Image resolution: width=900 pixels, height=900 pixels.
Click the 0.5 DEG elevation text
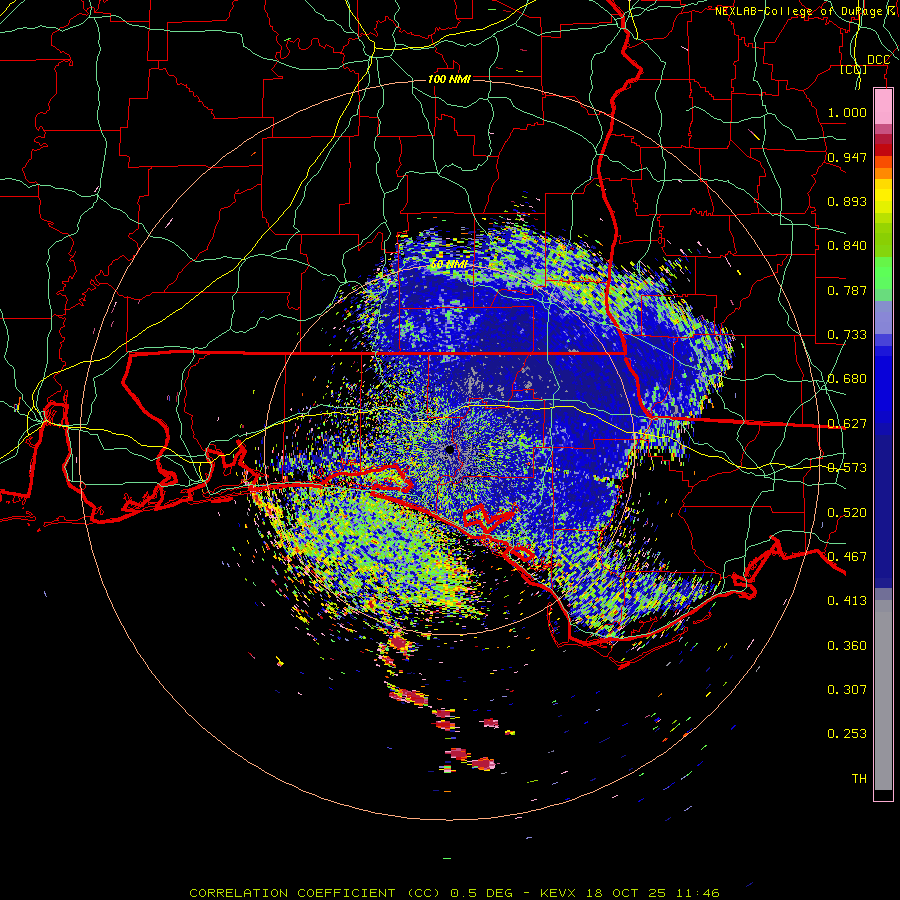click(x=481, y=893)
